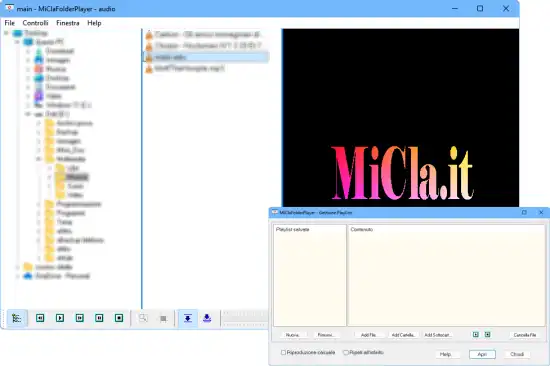Open the File menu
The image size is (550, 366).
[x=9, y=23]
